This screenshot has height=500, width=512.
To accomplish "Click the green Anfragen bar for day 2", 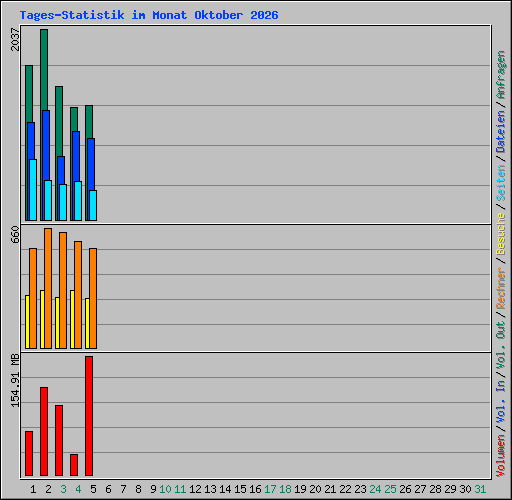I will click(44, 70).
